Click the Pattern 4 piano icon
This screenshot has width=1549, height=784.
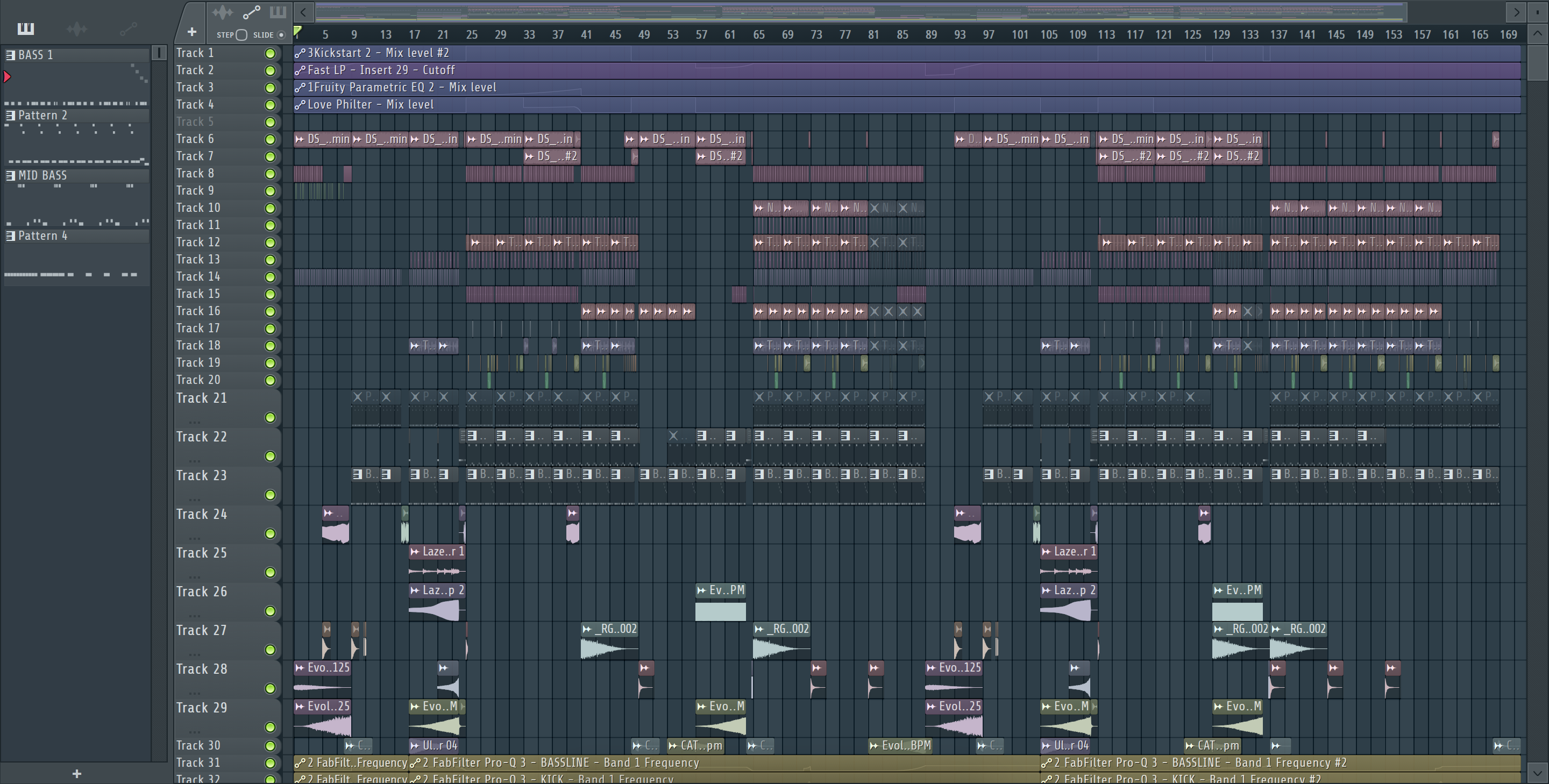tap(10, 236)
